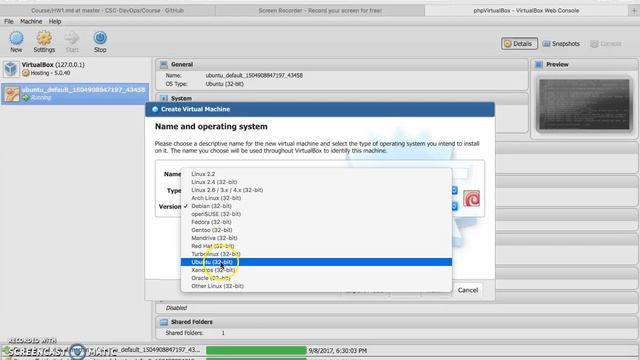Image resolution: width=640 pixels, height=360 pixels.
Task: Click the General section header icon
Action: pos(164,64)
